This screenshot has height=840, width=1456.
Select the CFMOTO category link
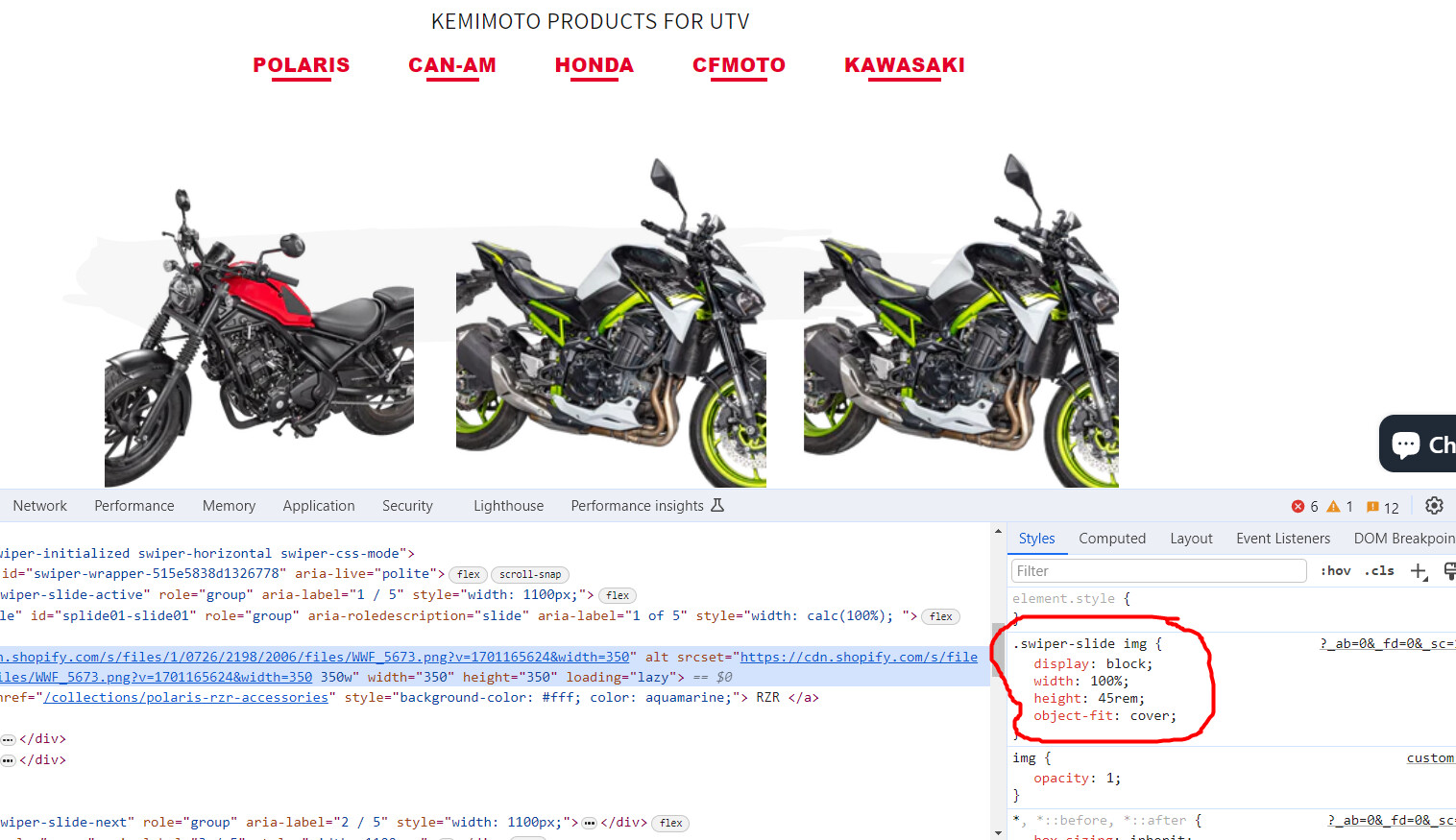[x=739, y=65]
